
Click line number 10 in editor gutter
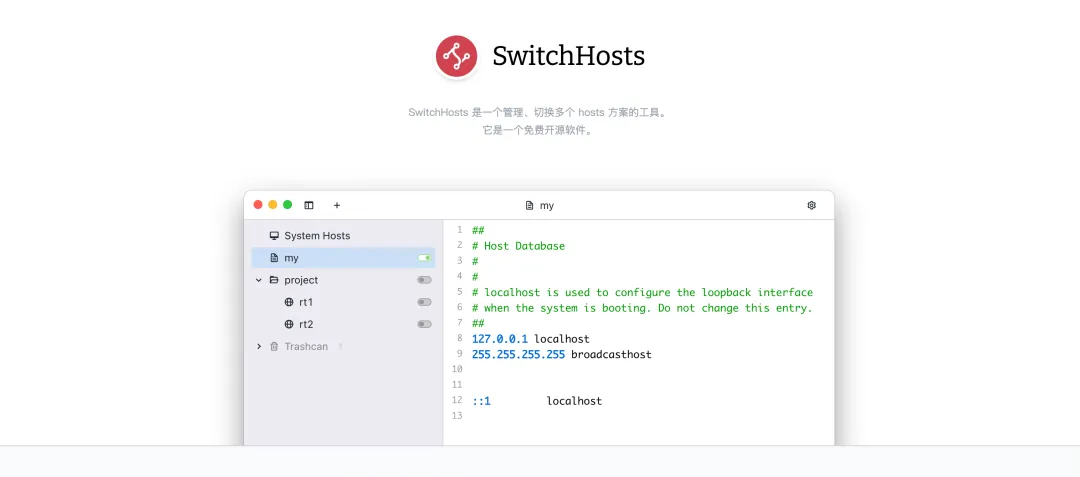(x=457, y=370)
